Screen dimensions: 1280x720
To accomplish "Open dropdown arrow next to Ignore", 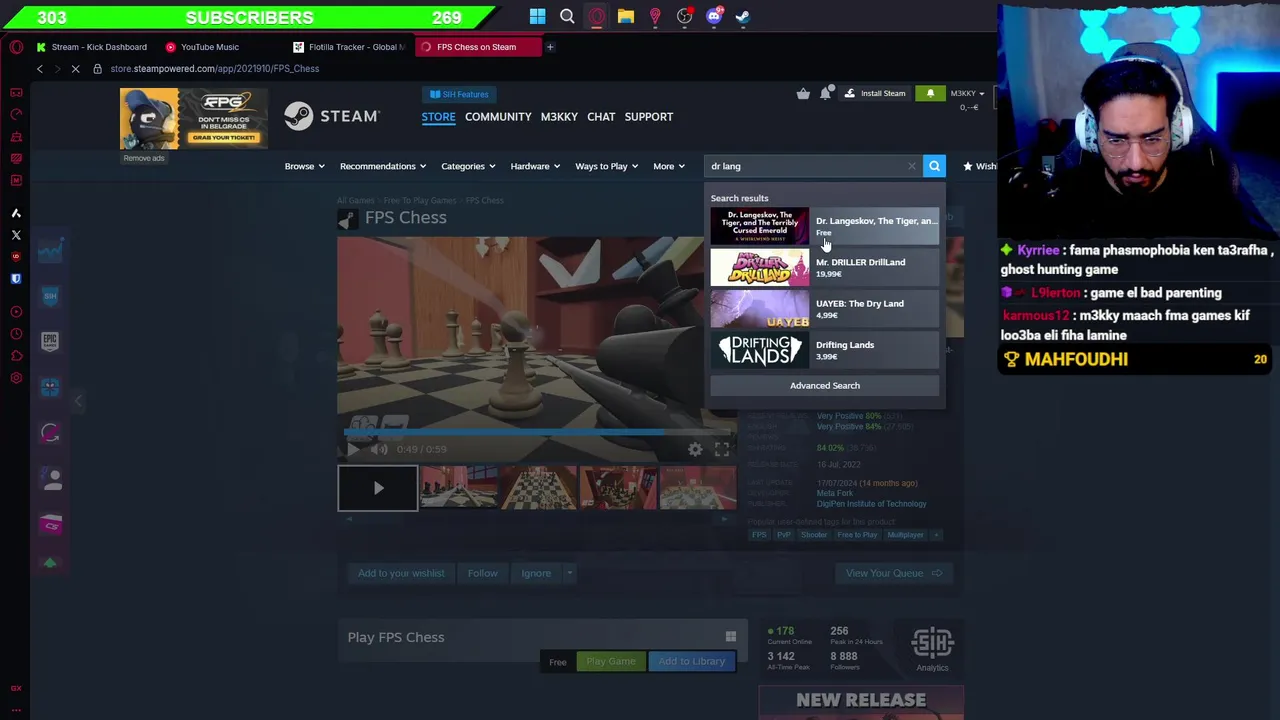I will pos(569,573).
